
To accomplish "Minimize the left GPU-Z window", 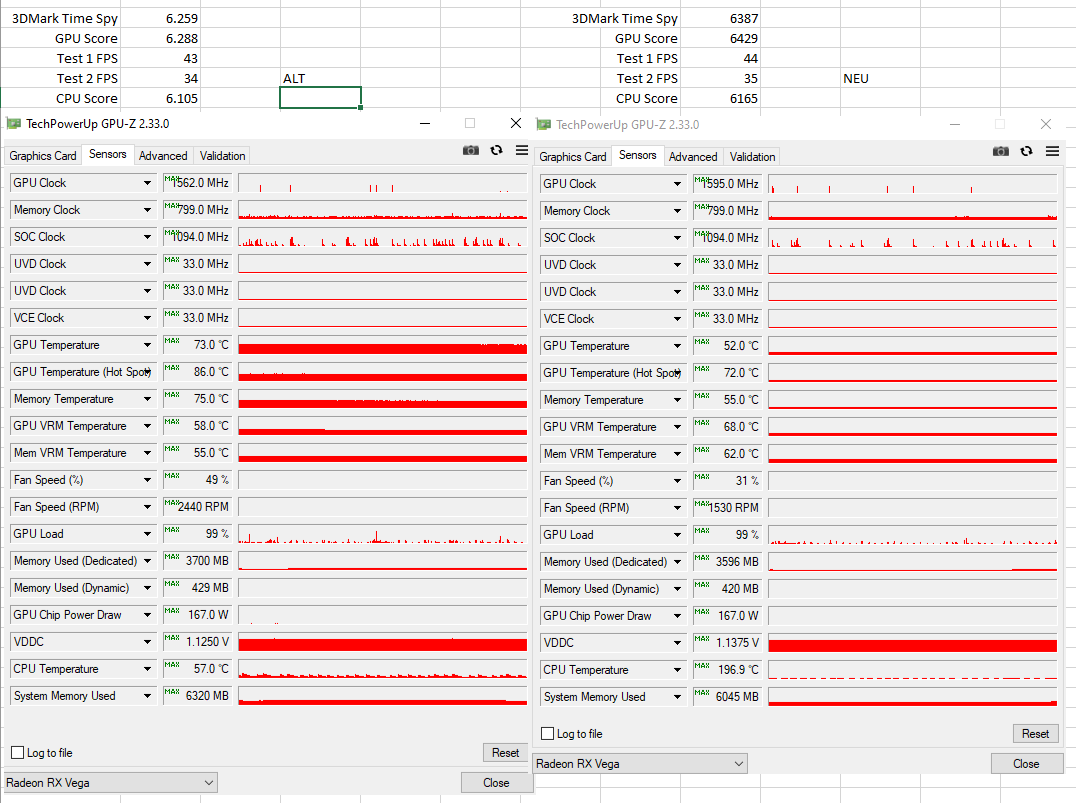I will pos(425,124).
